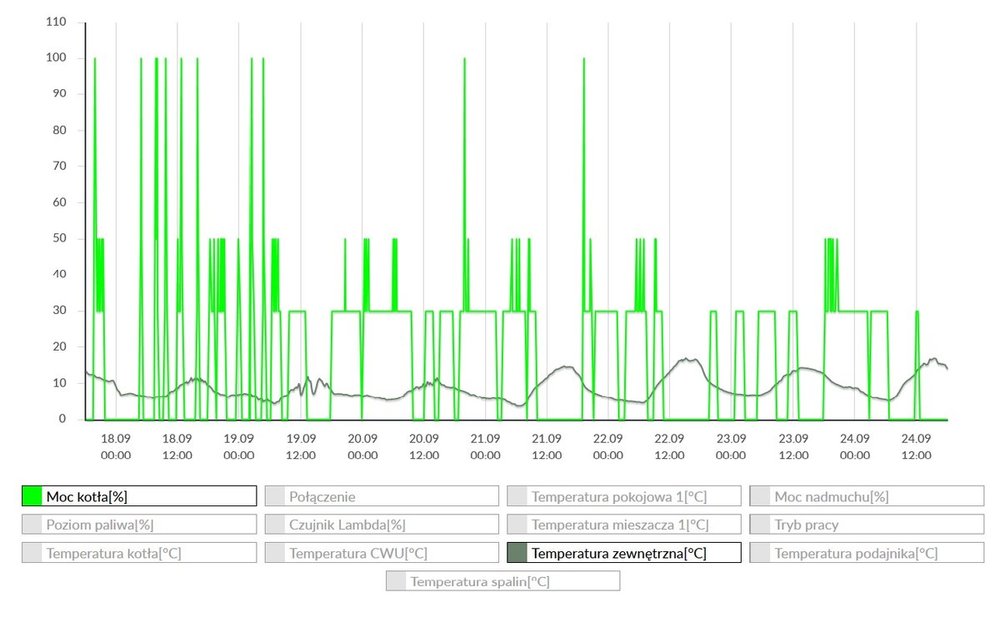This screenshot has height=642, width=1000.
Task: Click the gray swatch beside Połączenie
Action: 275,497
